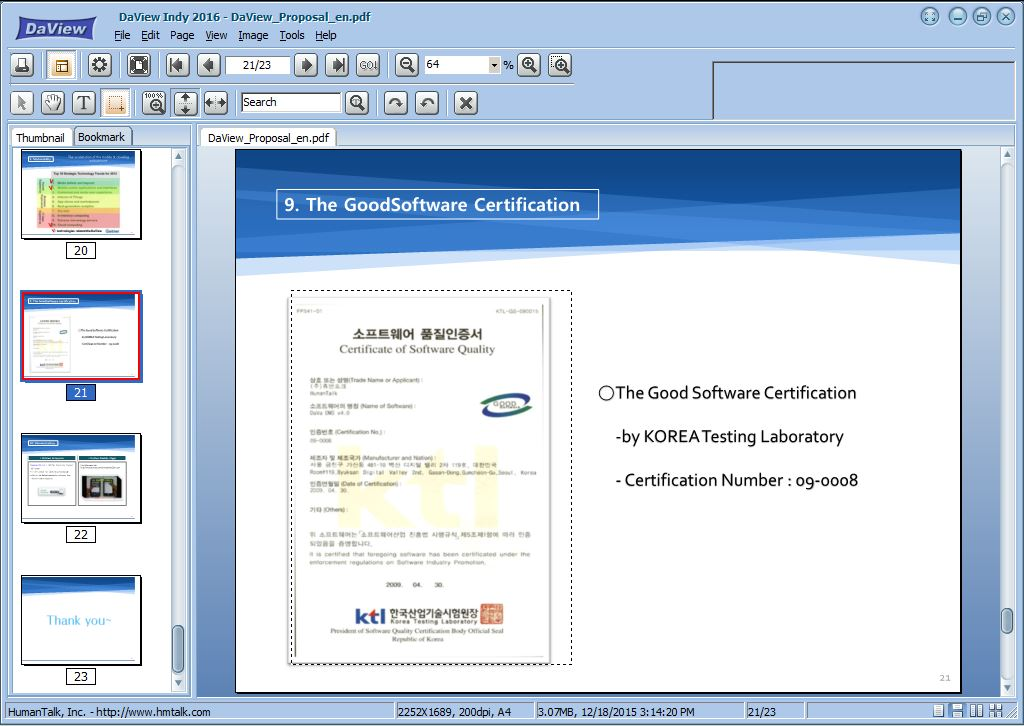This screenshot has height=726, width=1024.
Task: Toggle the area capture selection tool
Action: (116, 103)
